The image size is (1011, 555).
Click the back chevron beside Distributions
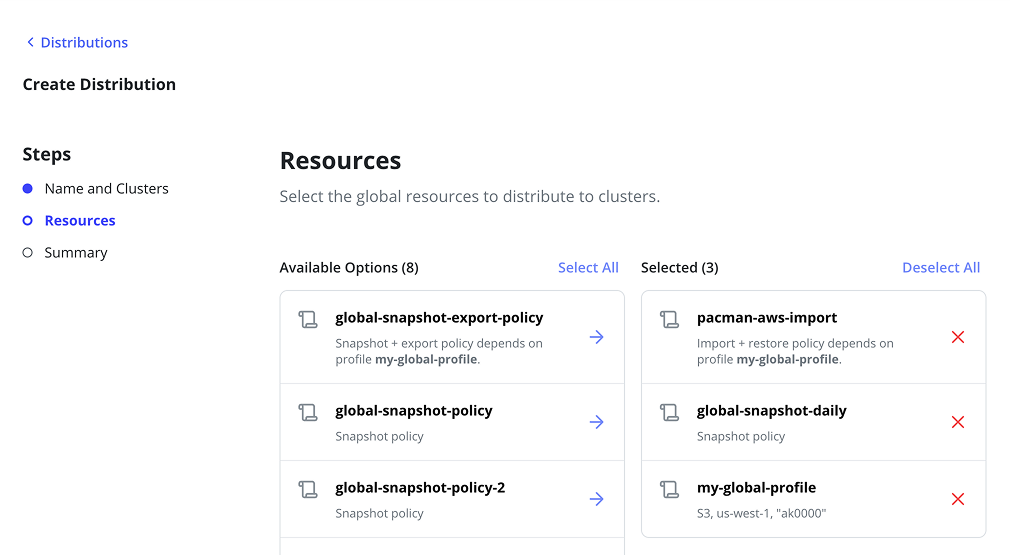point(30,42)
